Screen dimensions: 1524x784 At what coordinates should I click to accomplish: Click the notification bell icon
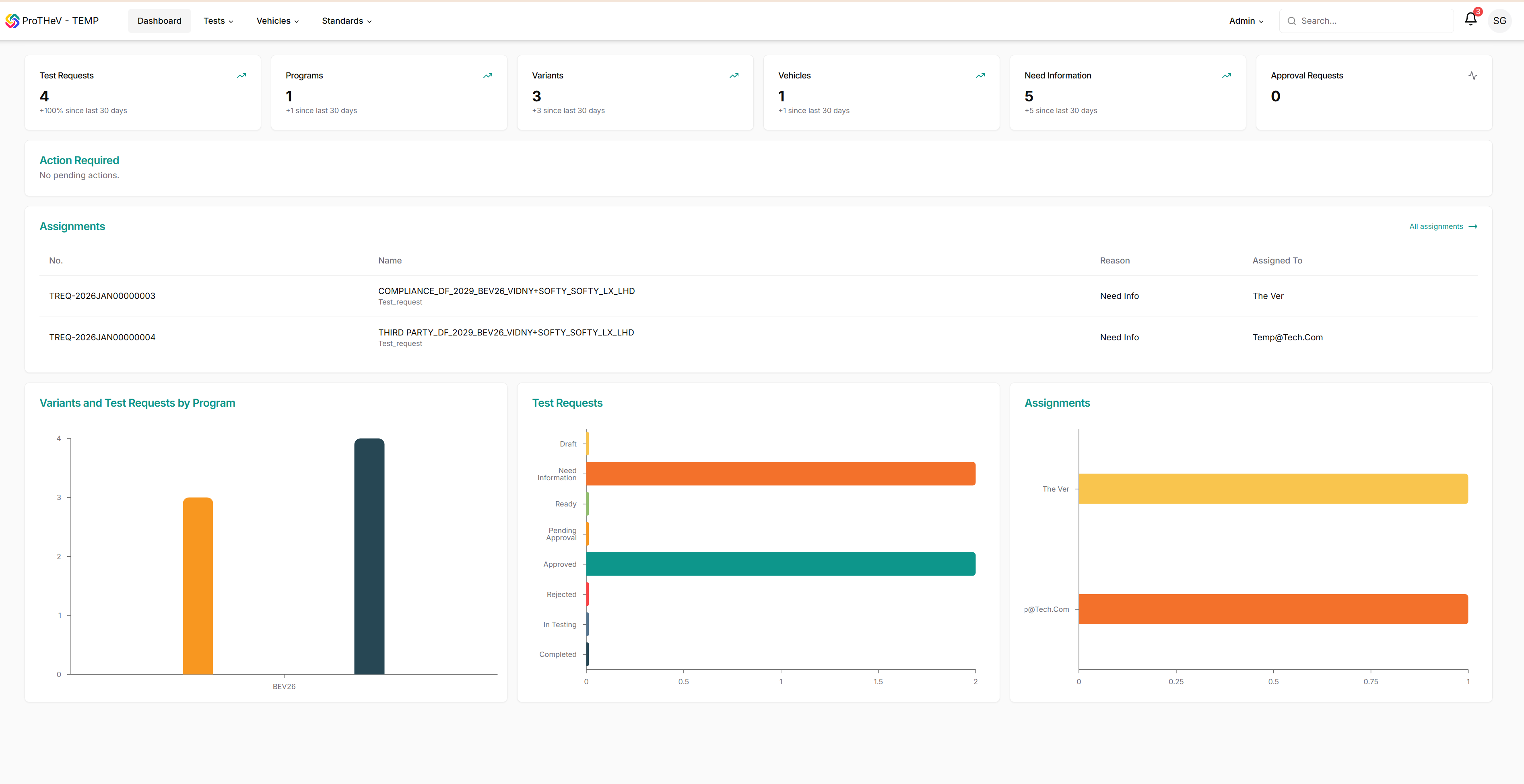click(x=1470, y=20)
